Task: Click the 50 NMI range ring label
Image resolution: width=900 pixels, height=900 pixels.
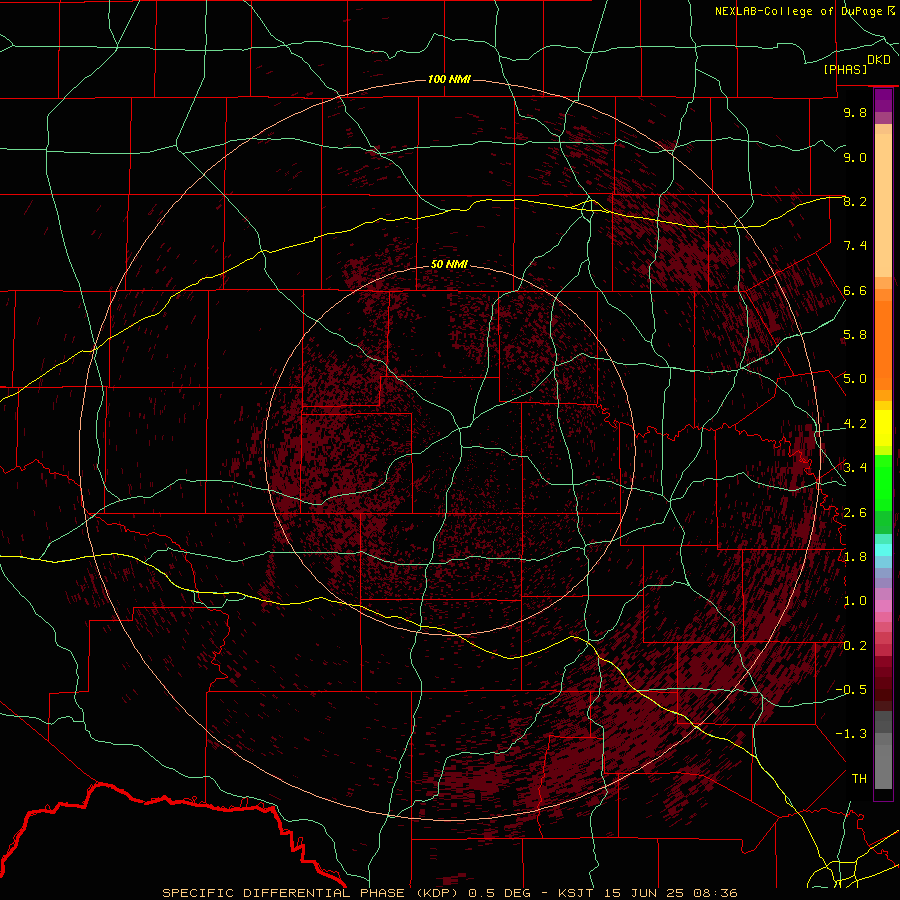Action: (x=449, y=264)
